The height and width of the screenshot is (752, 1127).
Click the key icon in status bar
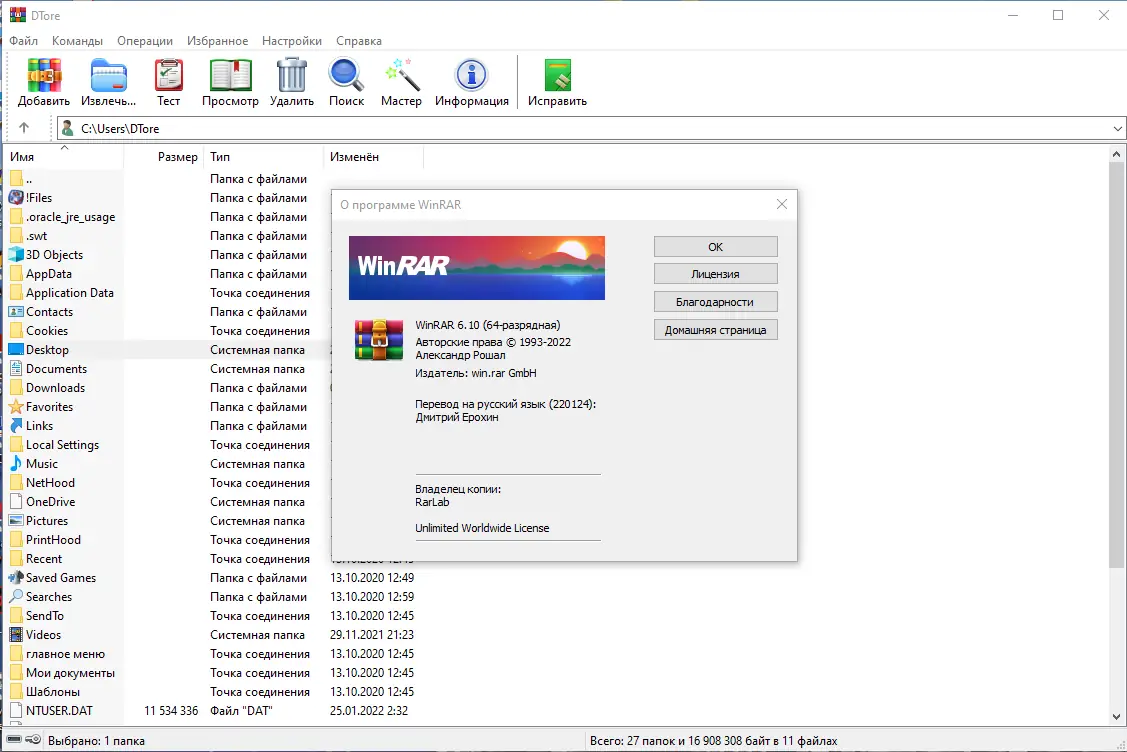pyautogui.click(x=33, y=740)
